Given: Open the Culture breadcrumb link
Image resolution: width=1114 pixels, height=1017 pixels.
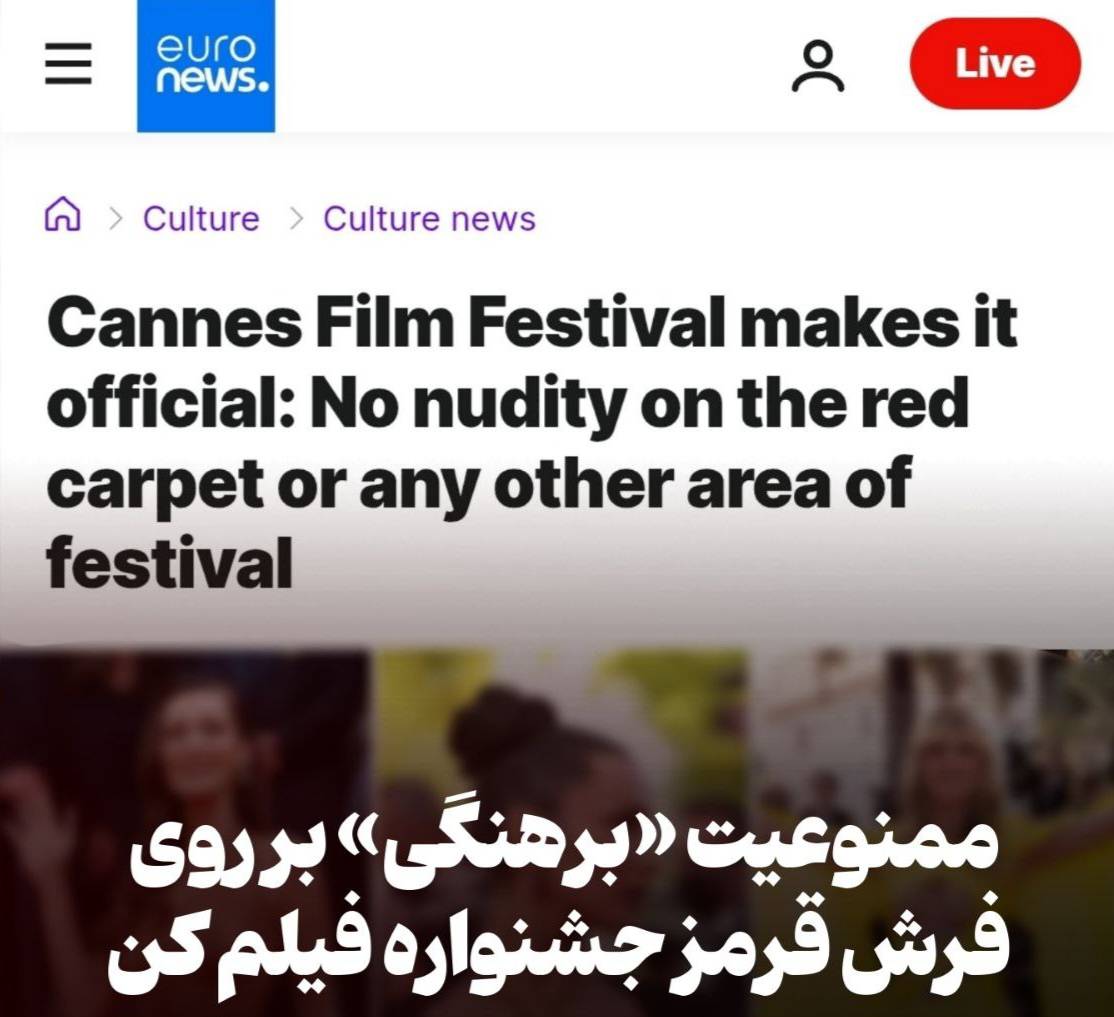Looking at the screenshot, I should tap(201, 218).
